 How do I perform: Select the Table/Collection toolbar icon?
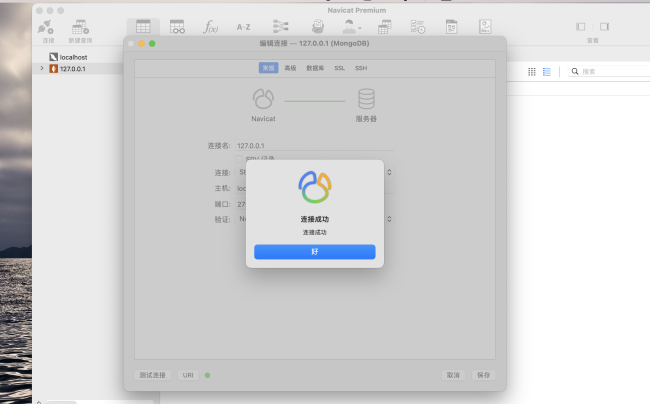tap(143, 27)
